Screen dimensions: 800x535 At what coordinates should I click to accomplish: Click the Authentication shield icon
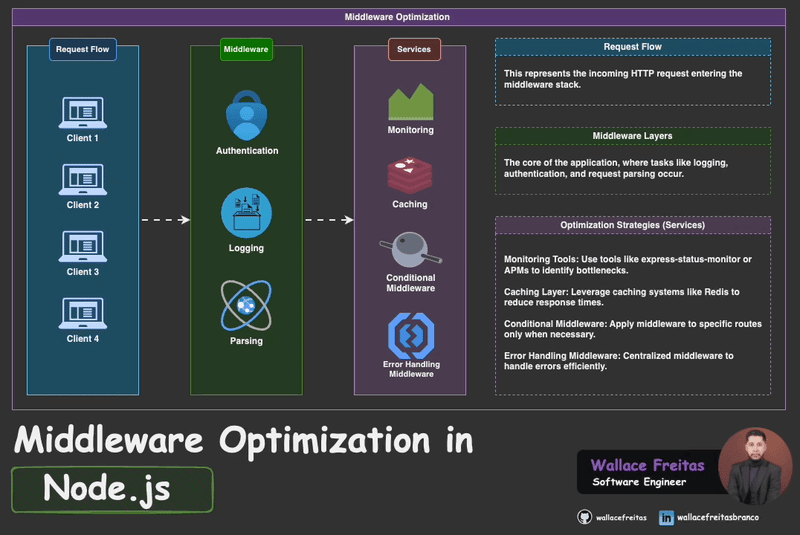[246, 115]
